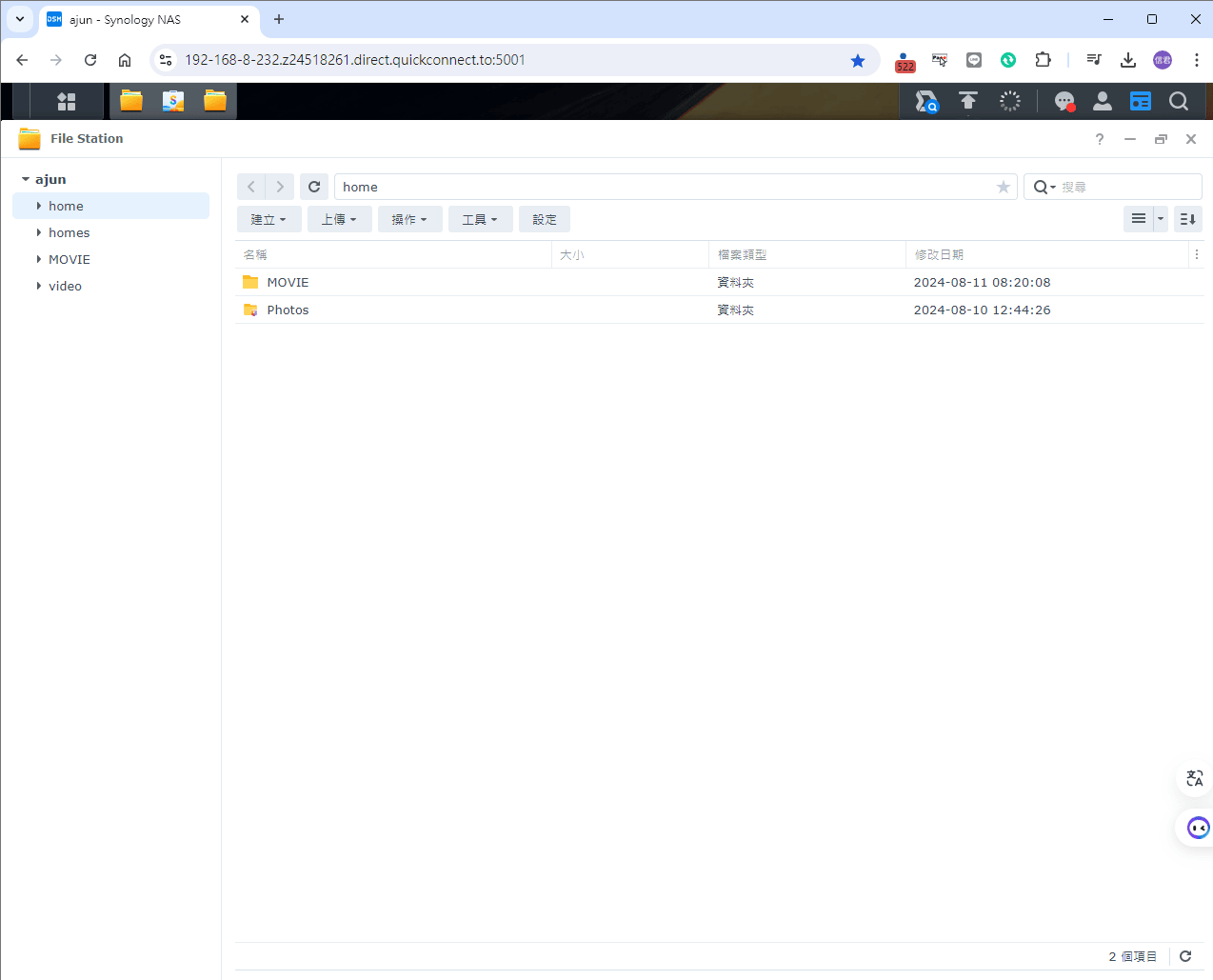Screen dimensions: 1213x980
Task: Open DSM universal search magnifier
Action: [x=1179, y=101]
